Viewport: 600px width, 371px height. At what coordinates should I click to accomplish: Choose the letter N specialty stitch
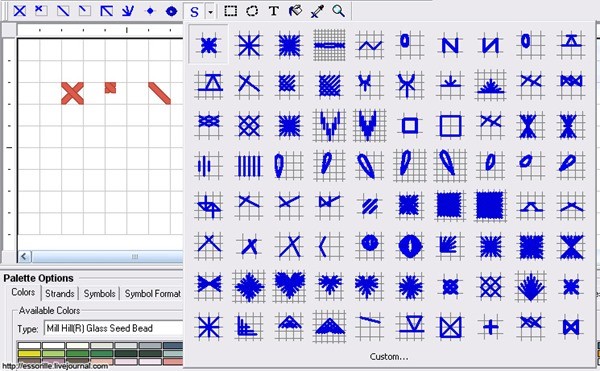click(450, 45)
